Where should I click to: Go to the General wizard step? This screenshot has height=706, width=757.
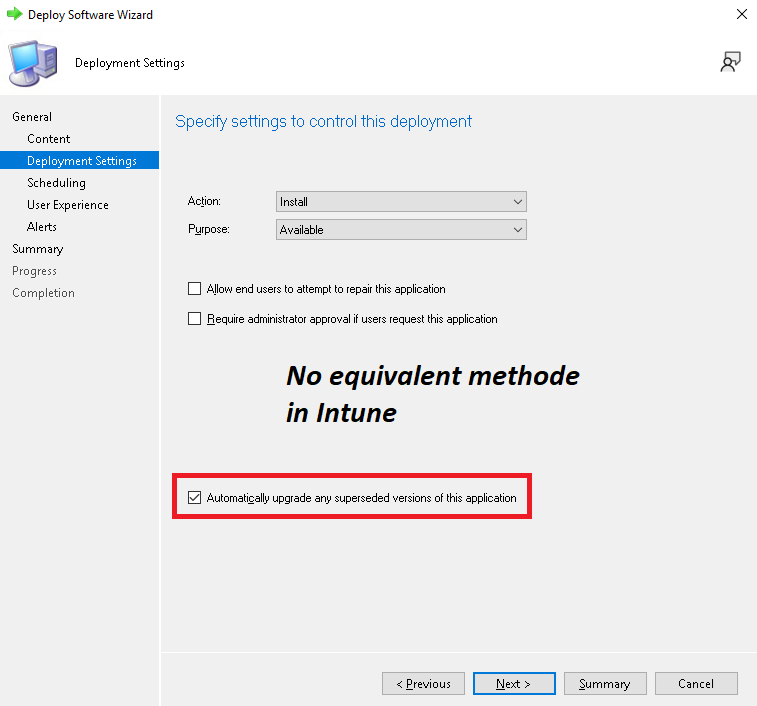point(32,117)
